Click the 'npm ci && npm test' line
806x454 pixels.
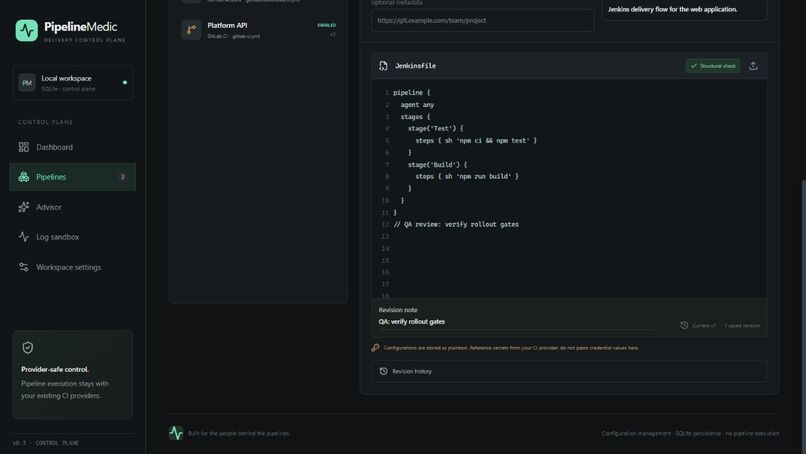pyautogui.click(x=476, y=140)
